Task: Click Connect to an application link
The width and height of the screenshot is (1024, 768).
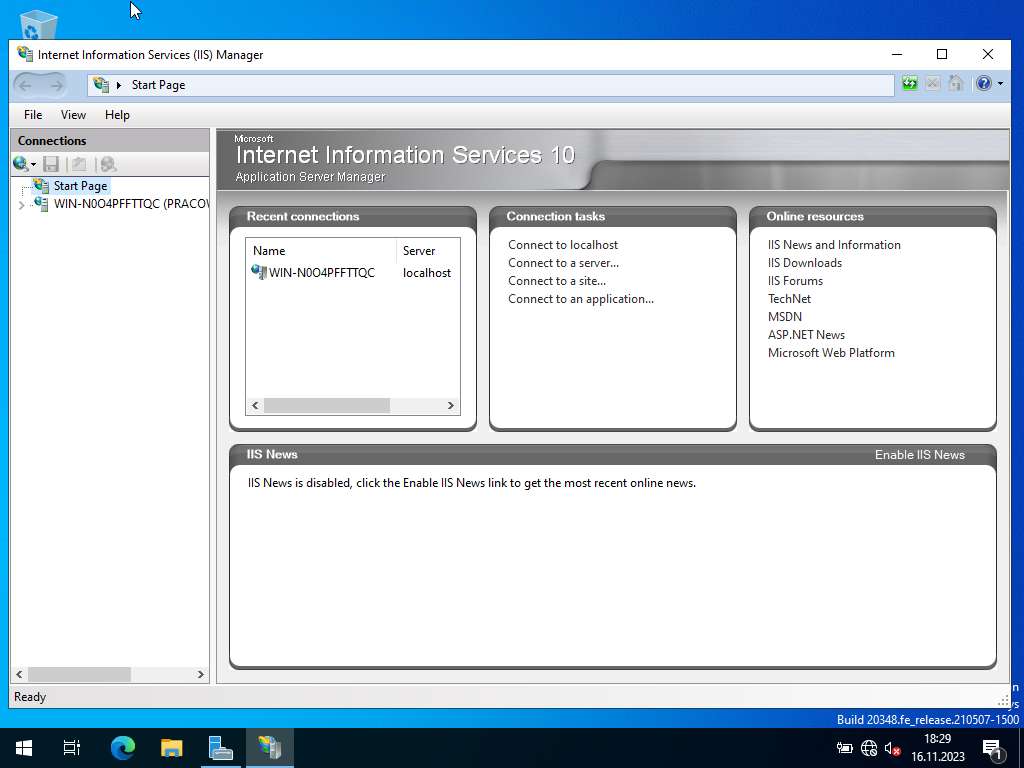Action: (x=581, y=299)
